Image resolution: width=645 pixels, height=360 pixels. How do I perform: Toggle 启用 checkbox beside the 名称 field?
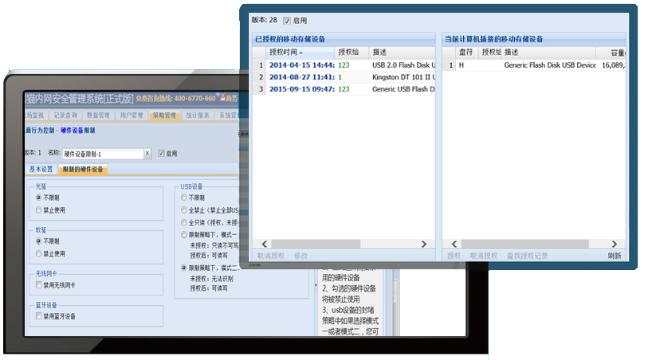pyautogui.click(x=161, y=153)
